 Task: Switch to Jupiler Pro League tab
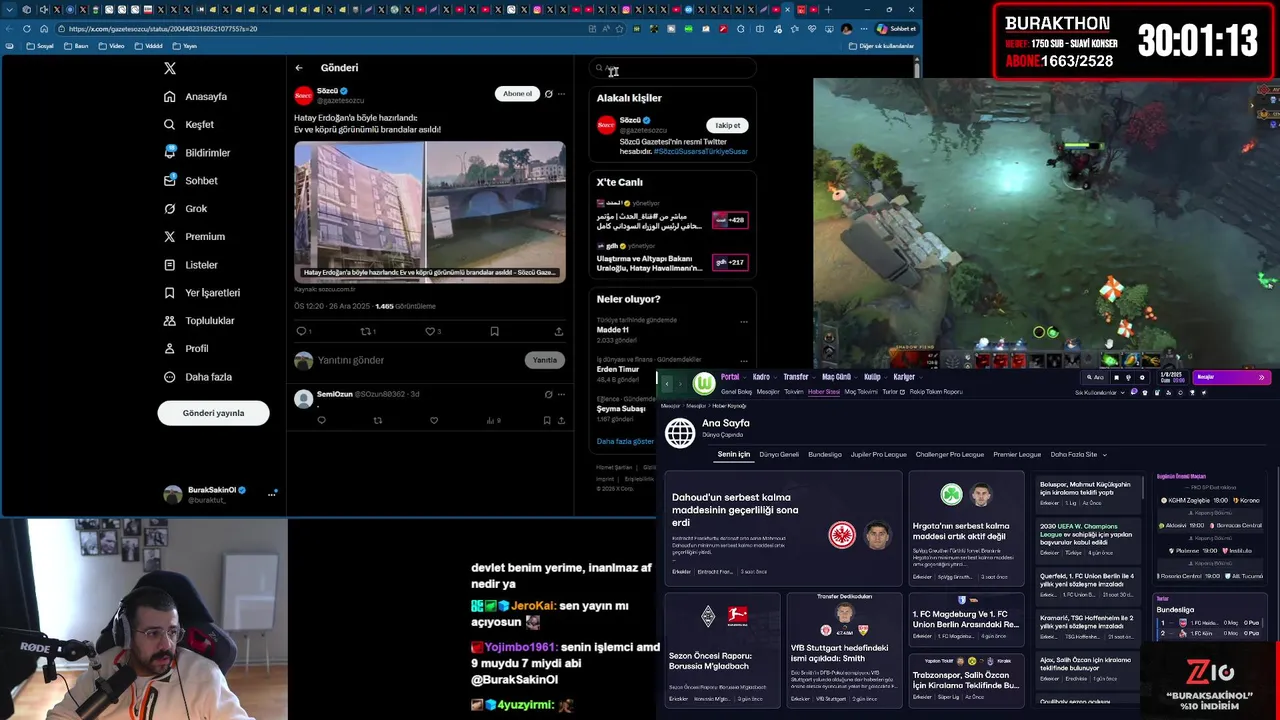(x=878, y=455)
